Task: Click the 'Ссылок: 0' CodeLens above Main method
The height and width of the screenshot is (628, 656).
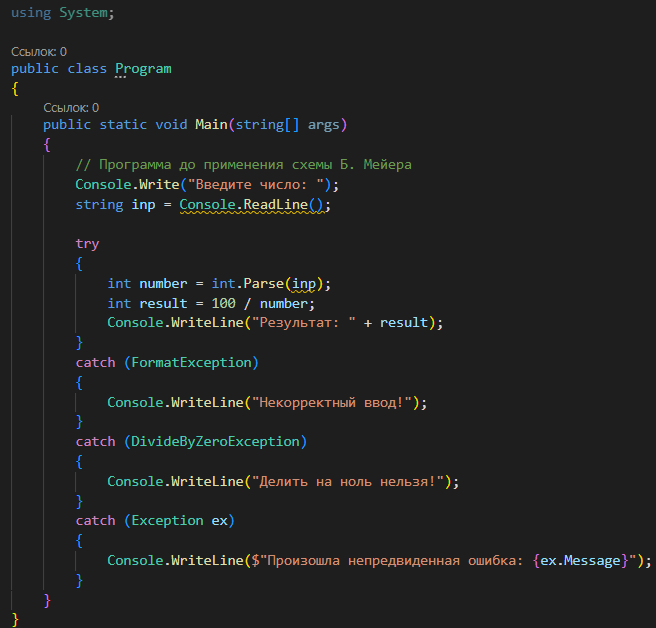Action: coord(71,108)
